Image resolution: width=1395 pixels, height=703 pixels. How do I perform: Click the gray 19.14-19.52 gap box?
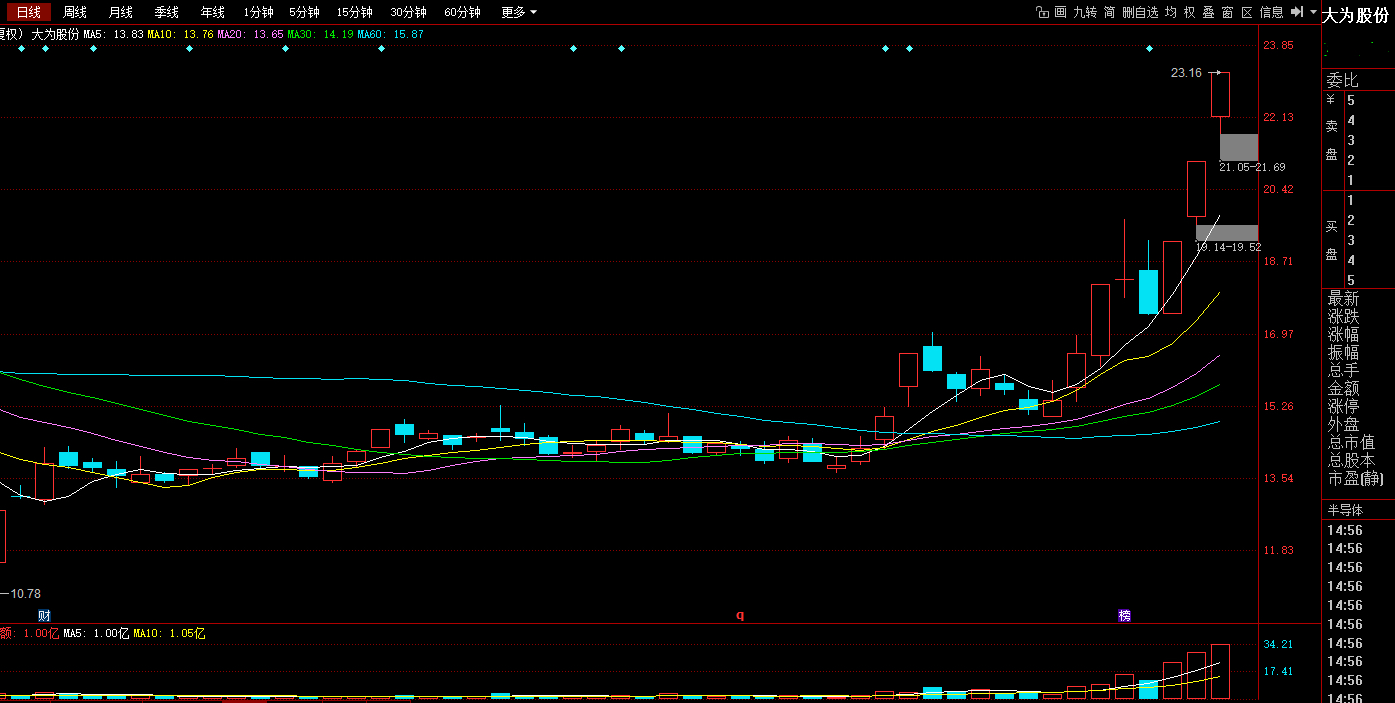click(1227, 232)
